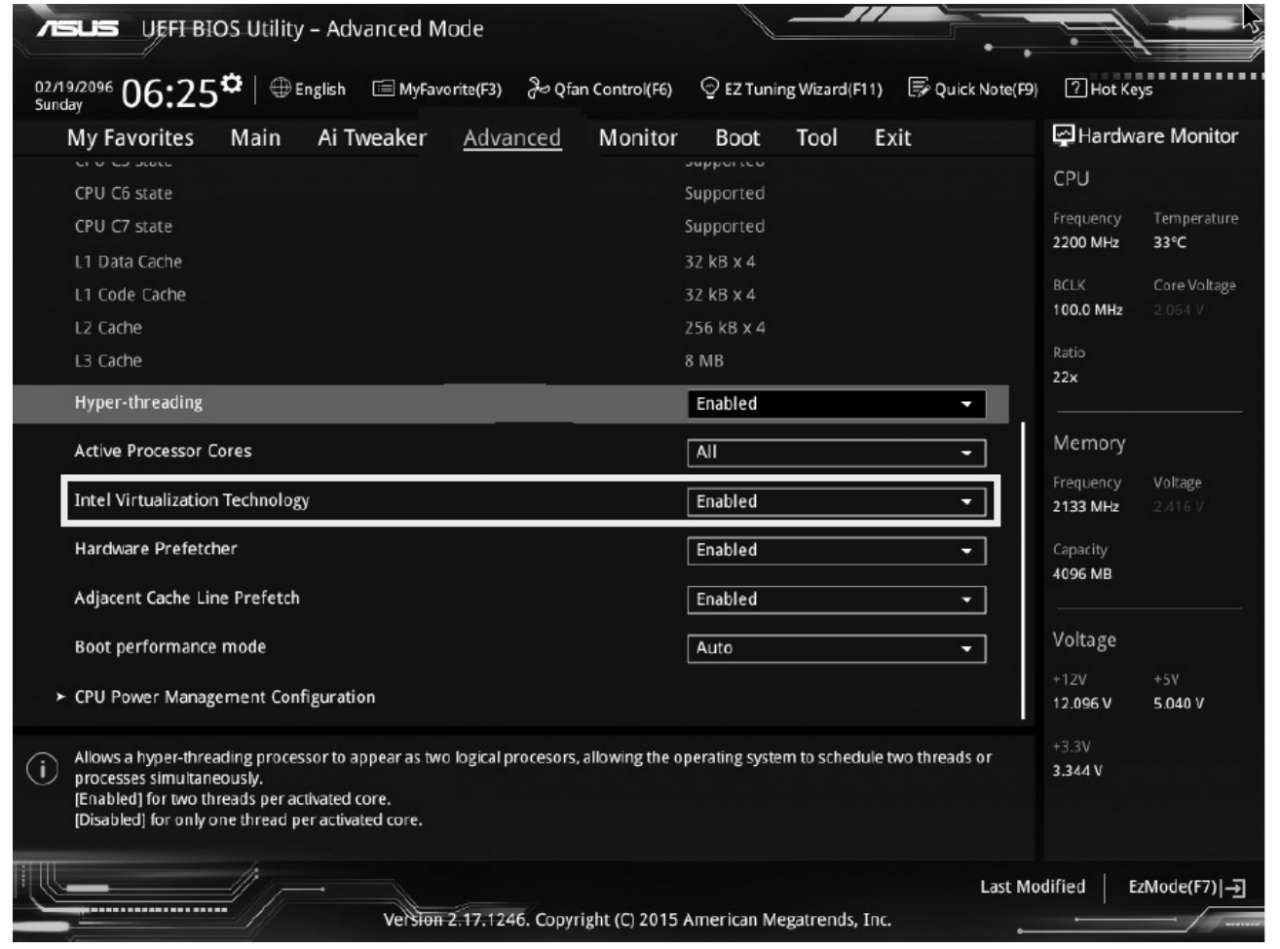The image size is (1280, 949).
Task: Click the info icon beside the help text
Action: click(x=42, y=771)
